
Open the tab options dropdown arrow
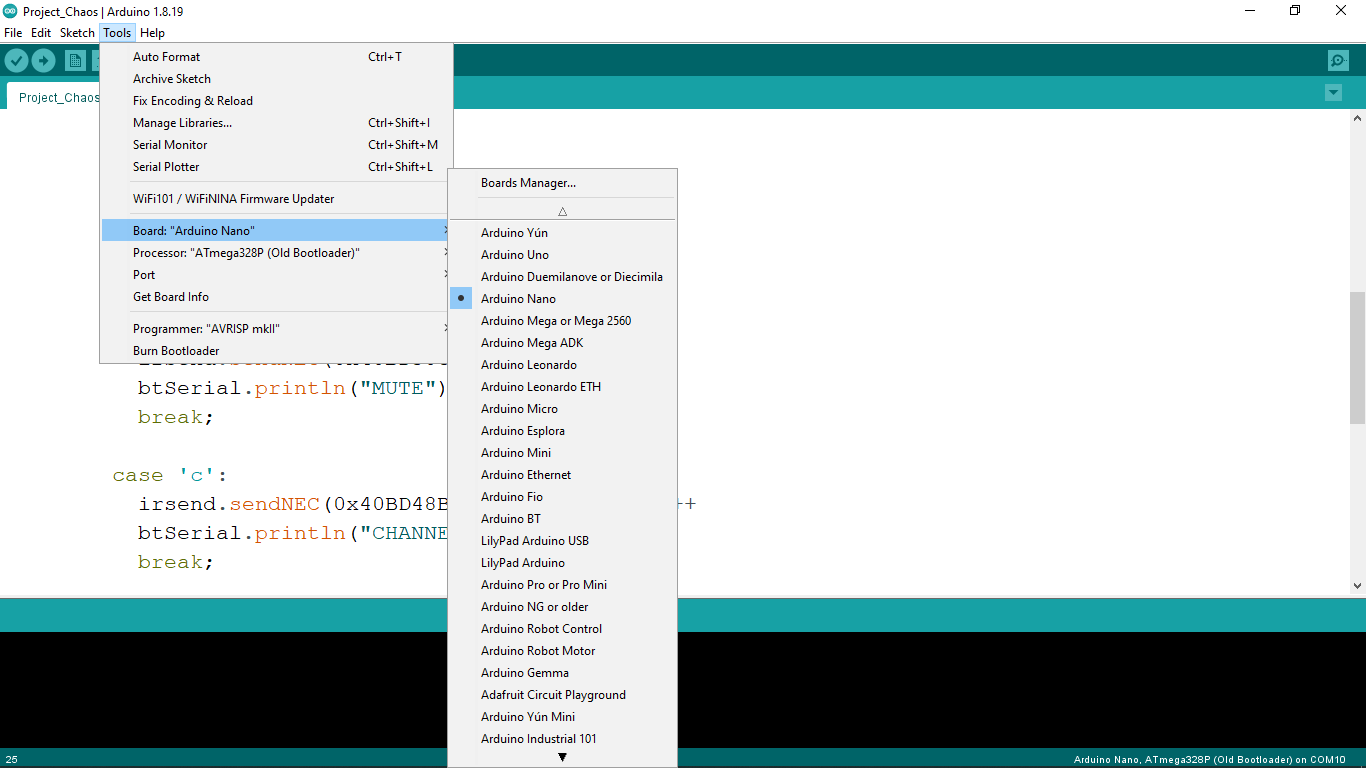tap(1333, 92)
